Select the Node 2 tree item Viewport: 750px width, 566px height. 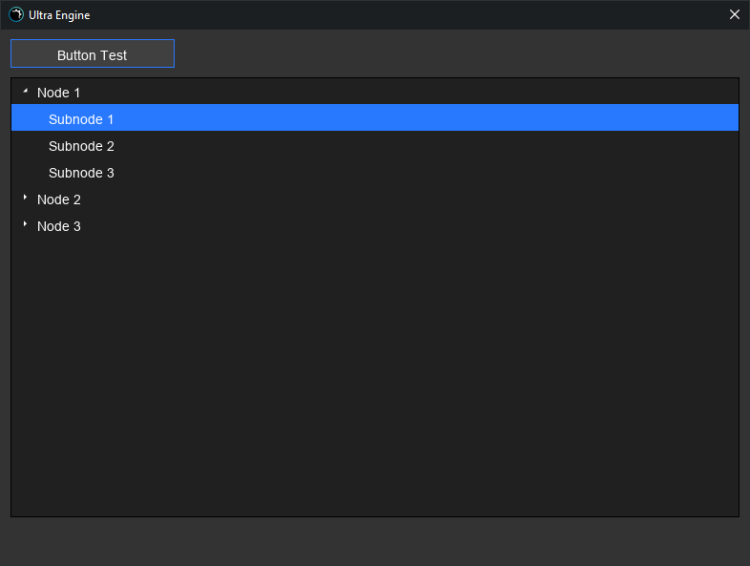(x=58, y=200)
